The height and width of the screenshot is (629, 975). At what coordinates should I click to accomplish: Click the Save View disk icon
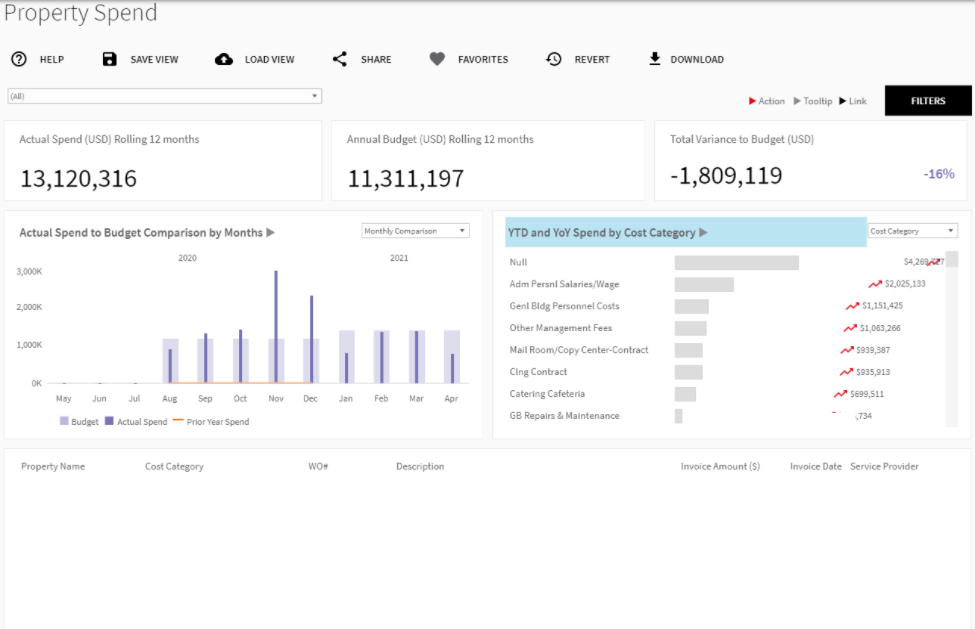(x=109, y=59)
